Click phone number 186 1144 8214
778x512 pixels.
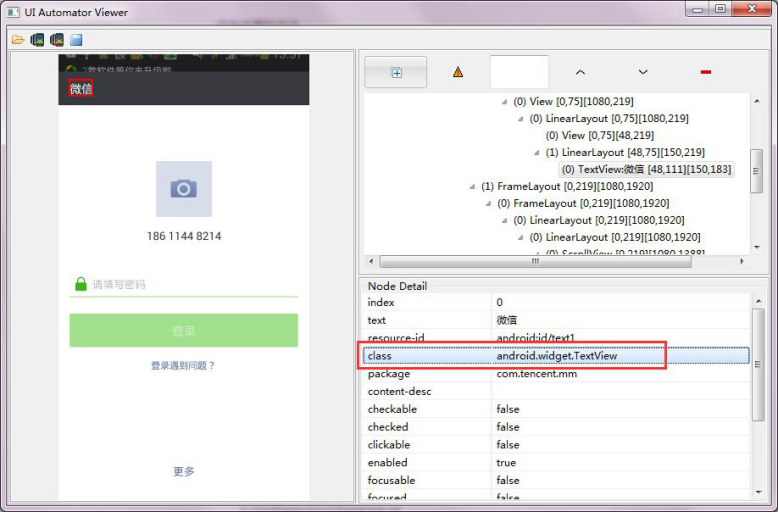[184, 236]
